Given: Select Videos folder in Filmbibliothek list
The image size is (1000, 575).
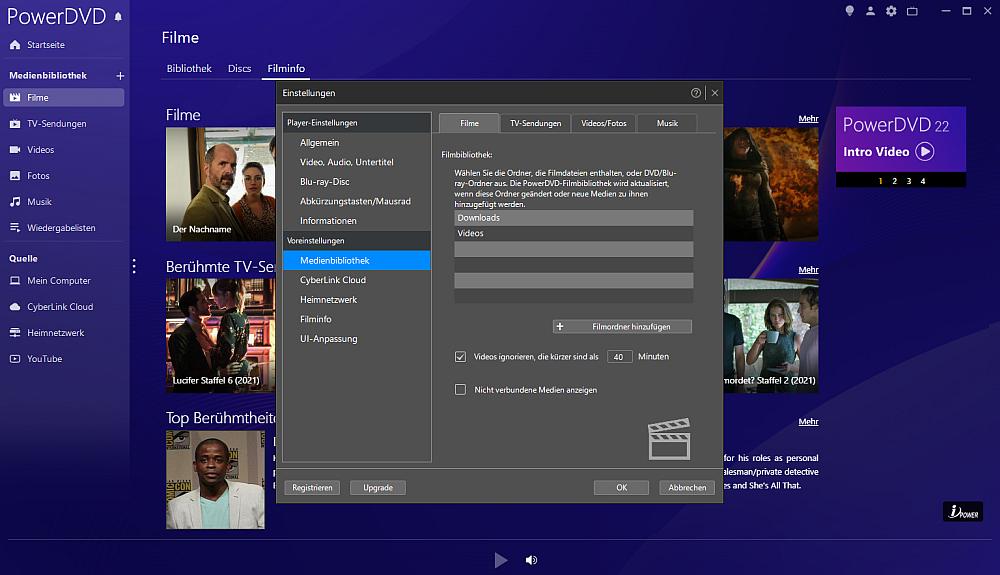Looking at the screenshot, I should click(573, 233).
